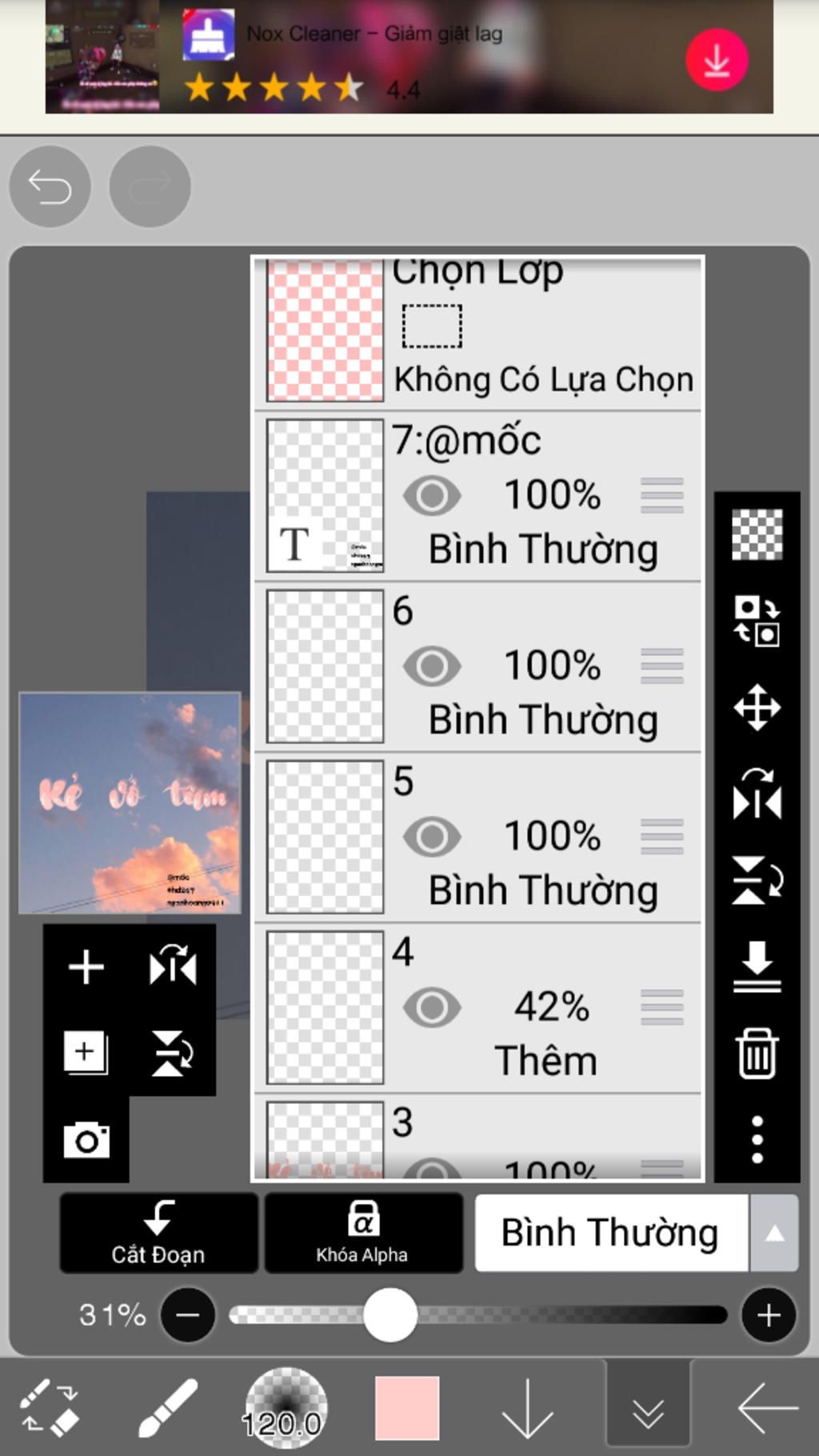Toggle the Khóa Alpha lock button
This screenshot has height=1456, width=819.
[363, 1233]
